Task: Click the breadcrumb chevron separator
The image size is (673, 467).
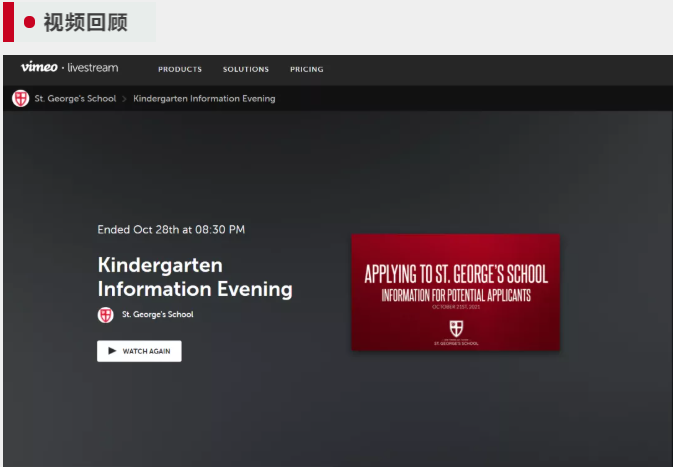Action: tap(125, 99)
